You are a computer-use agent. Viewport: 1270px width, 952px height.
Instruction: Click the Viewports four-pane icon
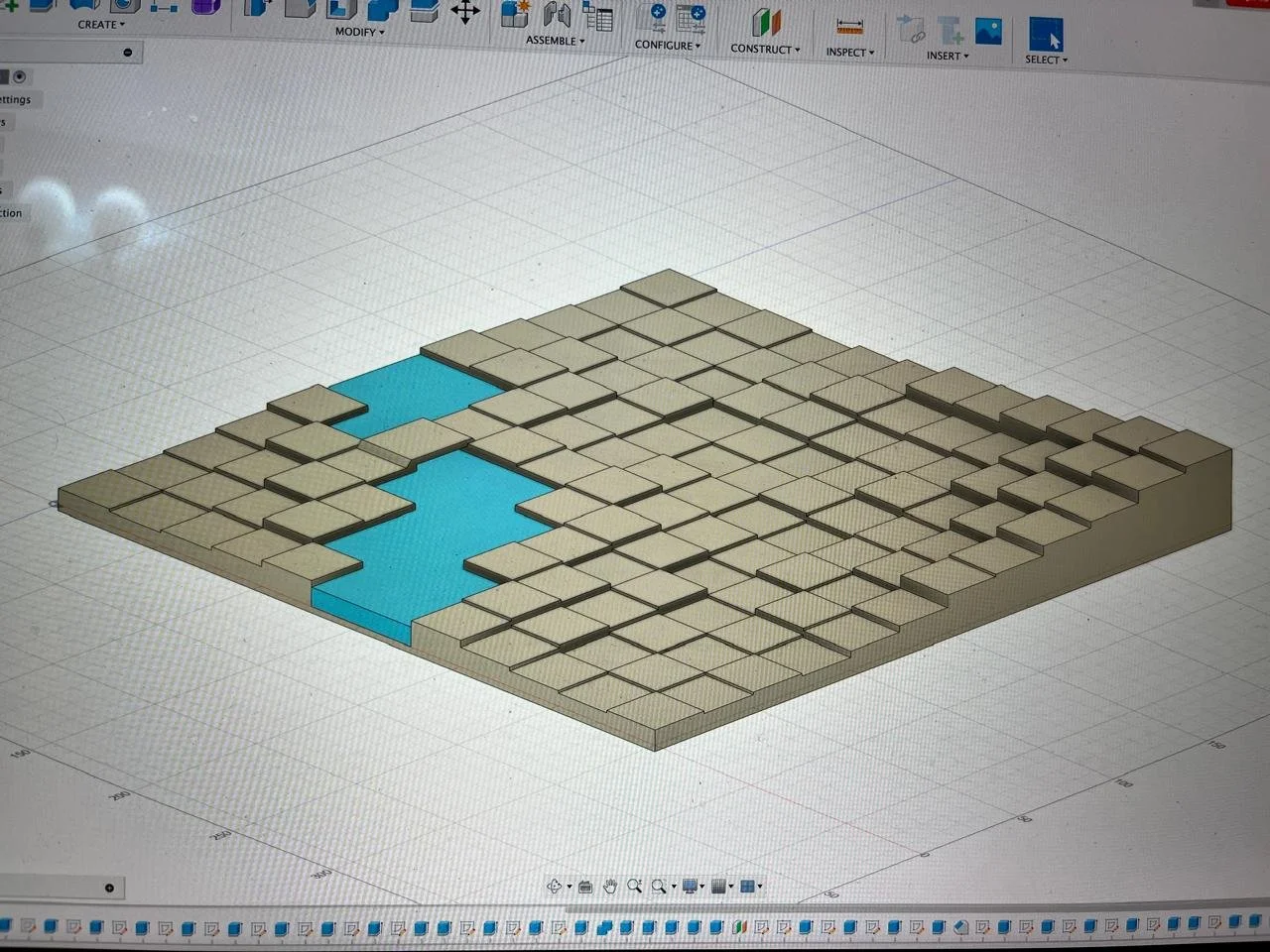pos(748,886)
